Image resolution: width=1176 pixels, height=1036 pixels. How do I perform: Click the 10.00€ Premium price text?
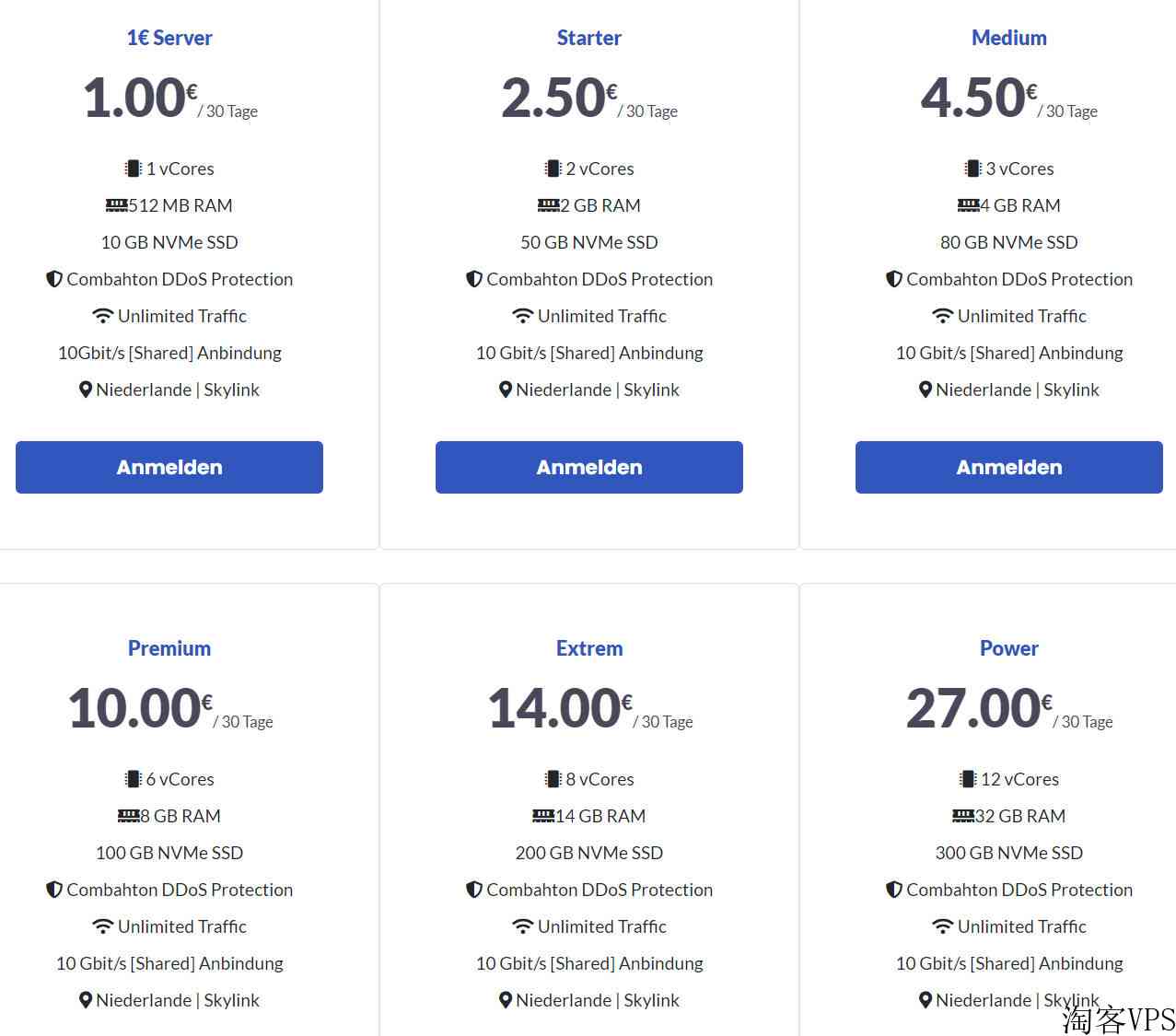tap(140, 708)
